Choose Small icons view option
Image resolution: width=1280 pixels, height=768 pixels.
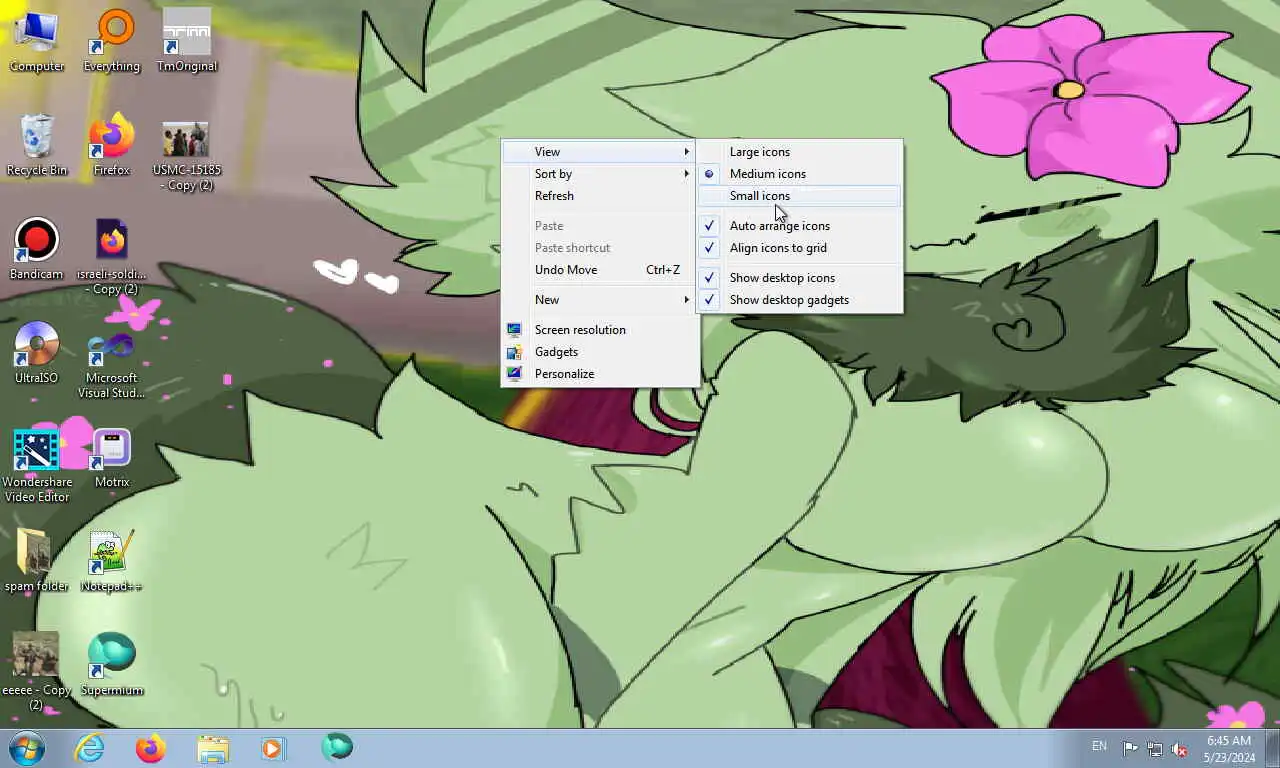point(800,196)
